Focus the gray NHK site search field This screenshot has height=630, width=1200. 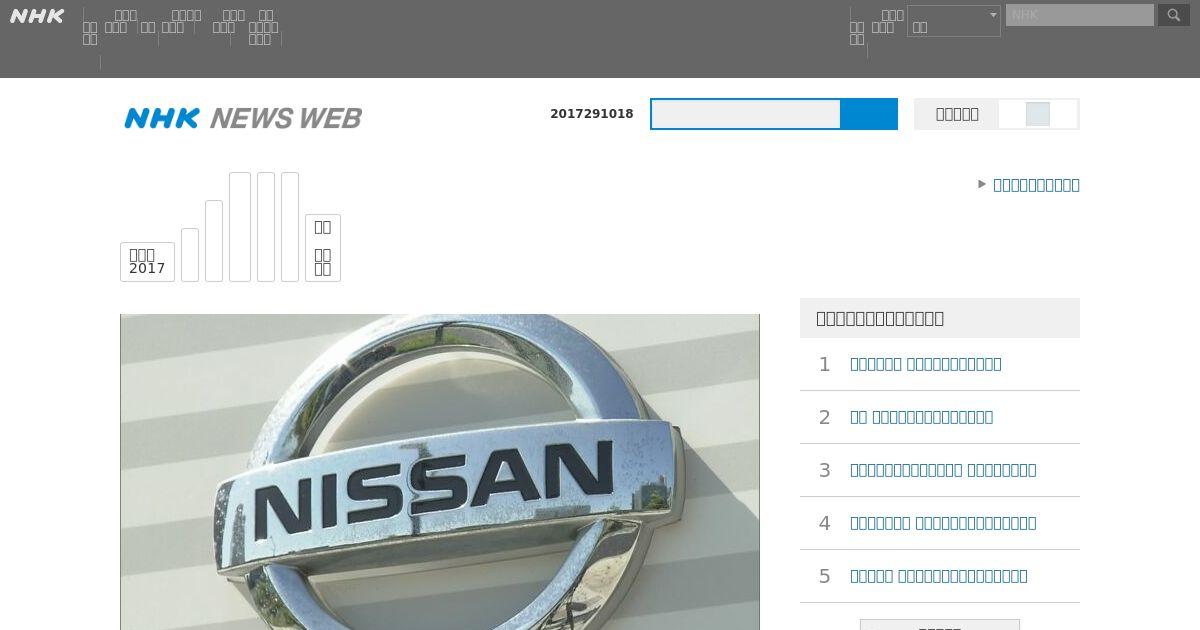click(1080, 15)
